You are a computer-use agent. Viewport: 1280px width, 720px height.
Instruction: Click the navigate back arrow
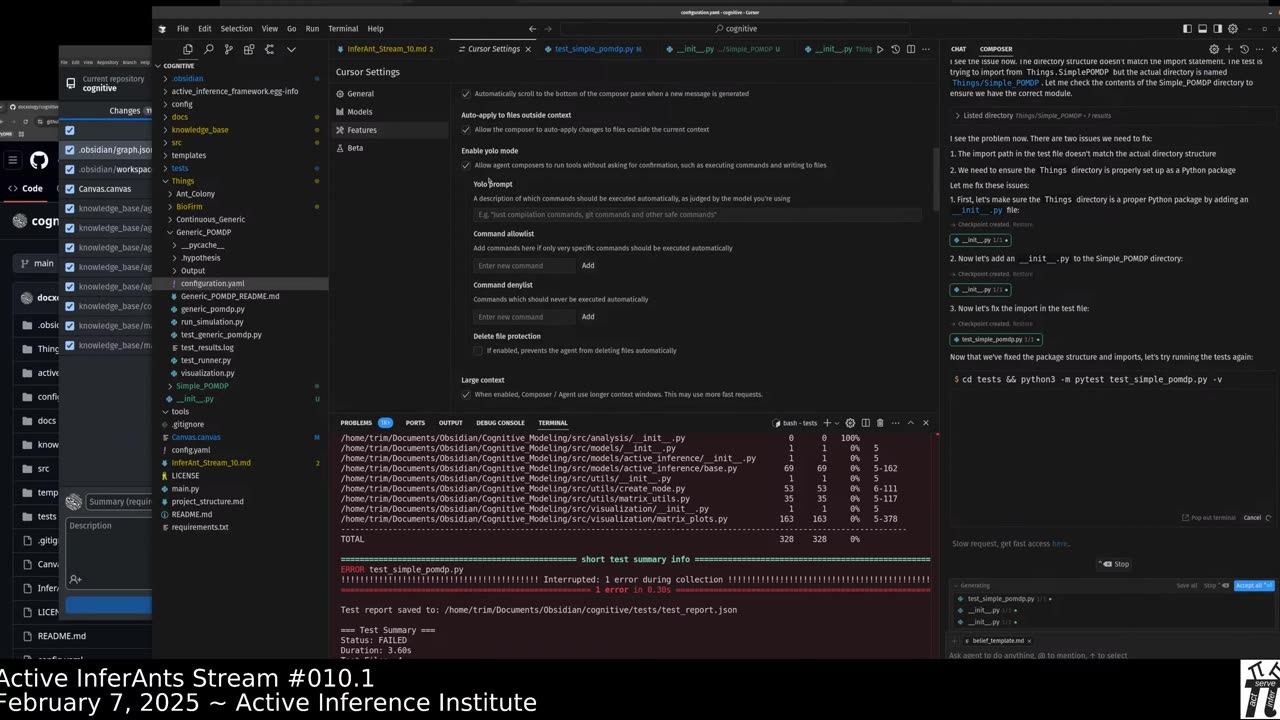[532, 29]
